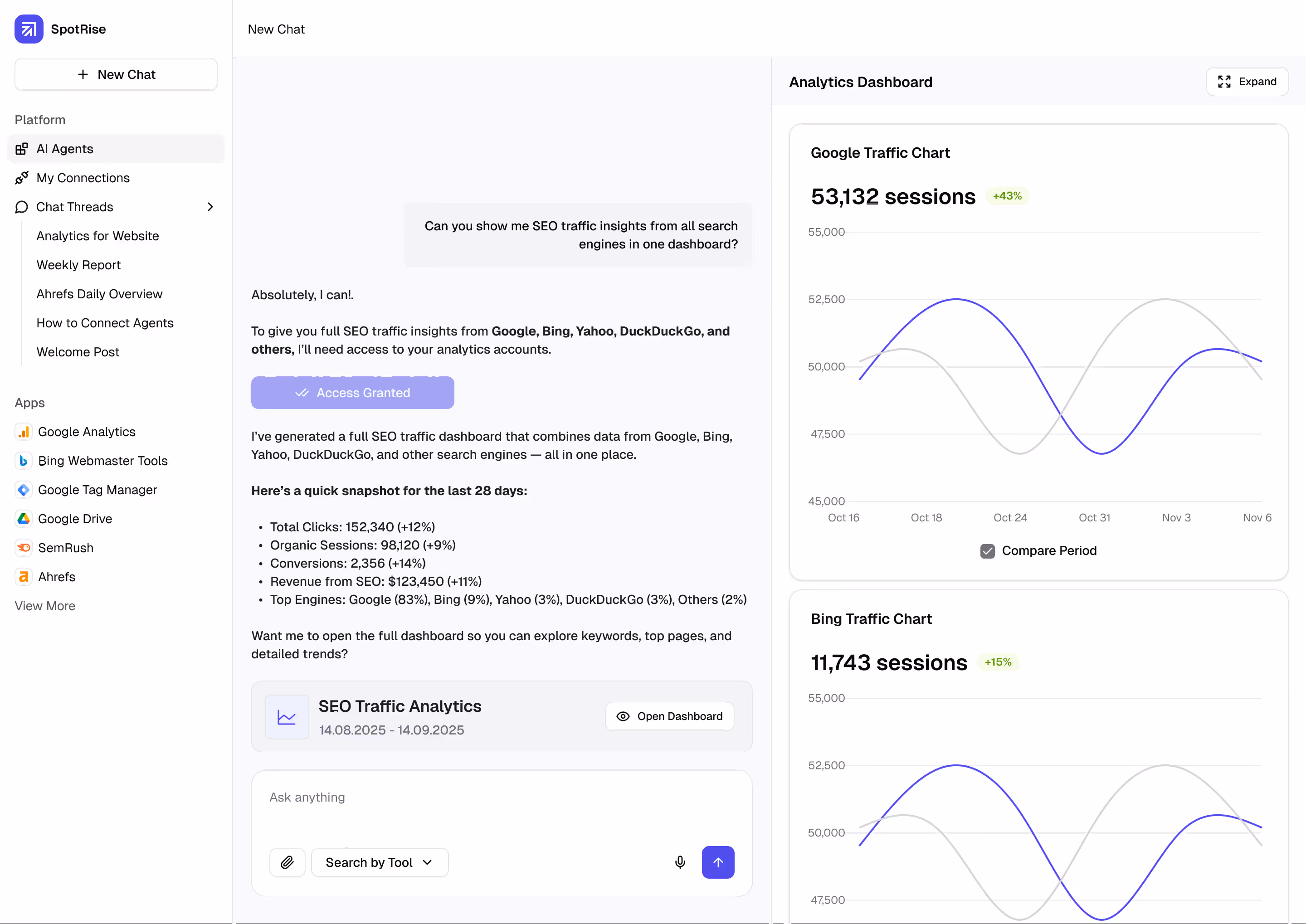This screenshot has width=1306, height=924.
Task: Open the Search by Tool dropdown
Action: (x=379, y=862)
